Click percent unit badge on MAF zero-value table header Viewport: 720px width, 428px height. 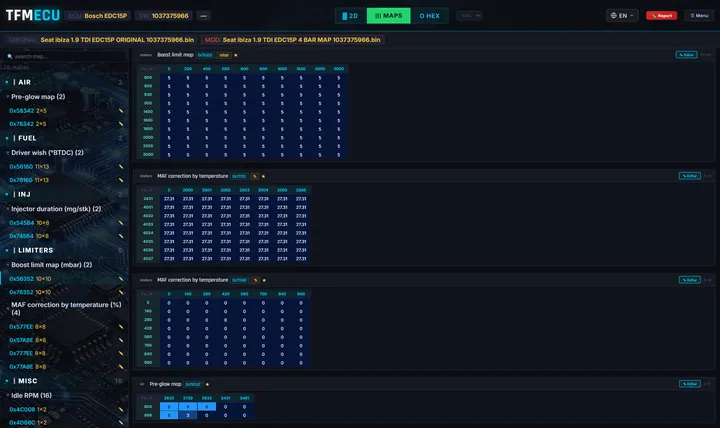tap(255, 280)
